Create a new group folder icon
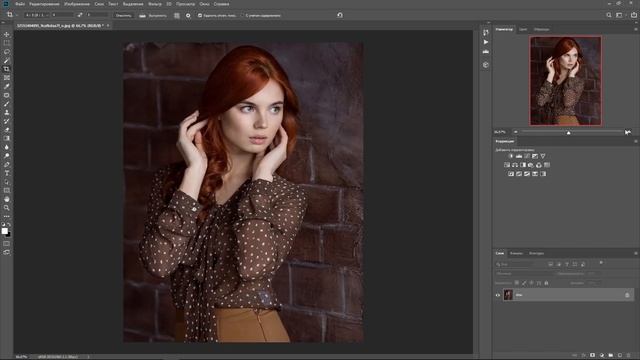 point(611,356)
